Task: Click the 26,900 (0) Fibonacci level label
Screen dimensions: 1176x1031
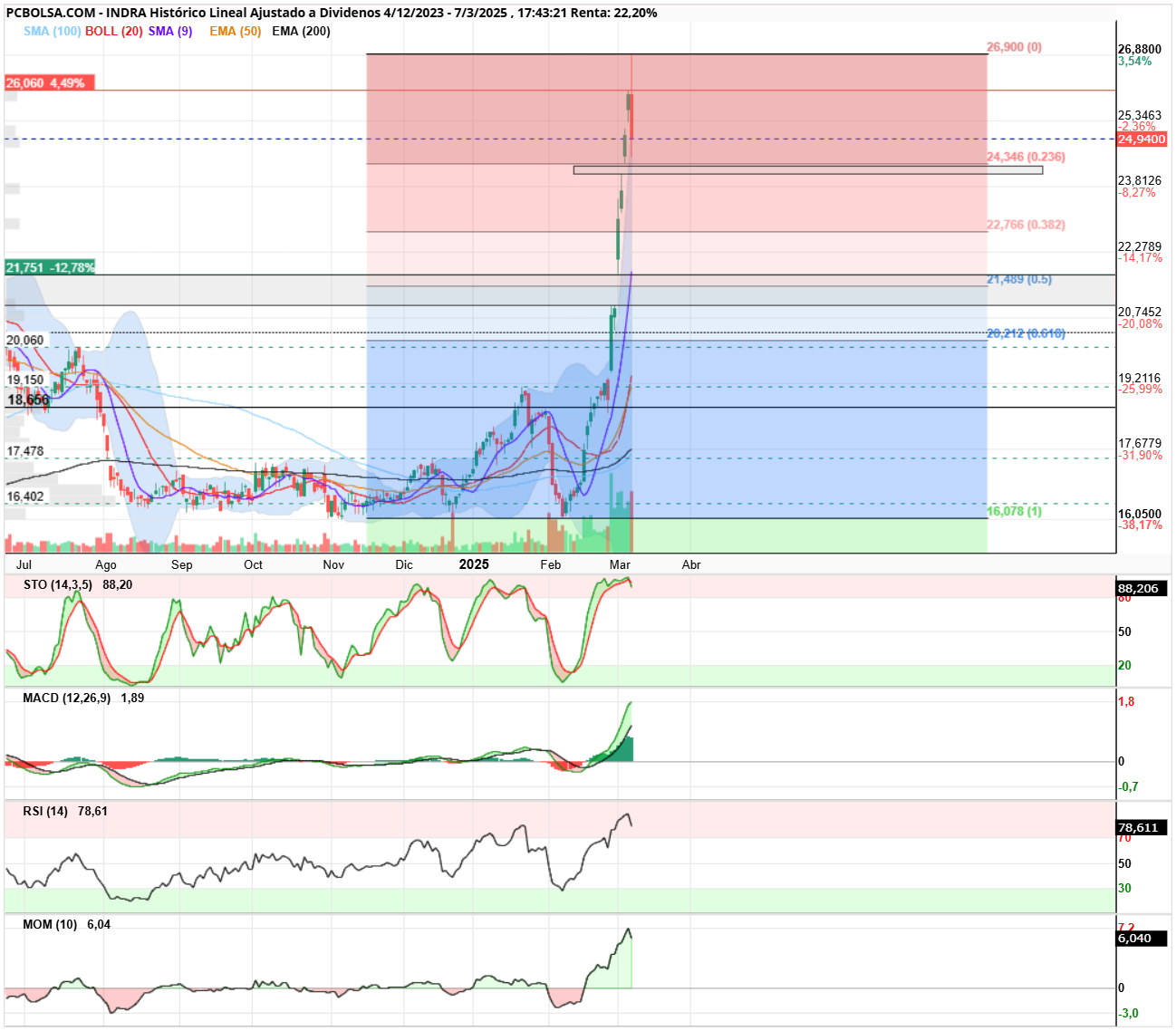Action: click(x=1014, y=47)
